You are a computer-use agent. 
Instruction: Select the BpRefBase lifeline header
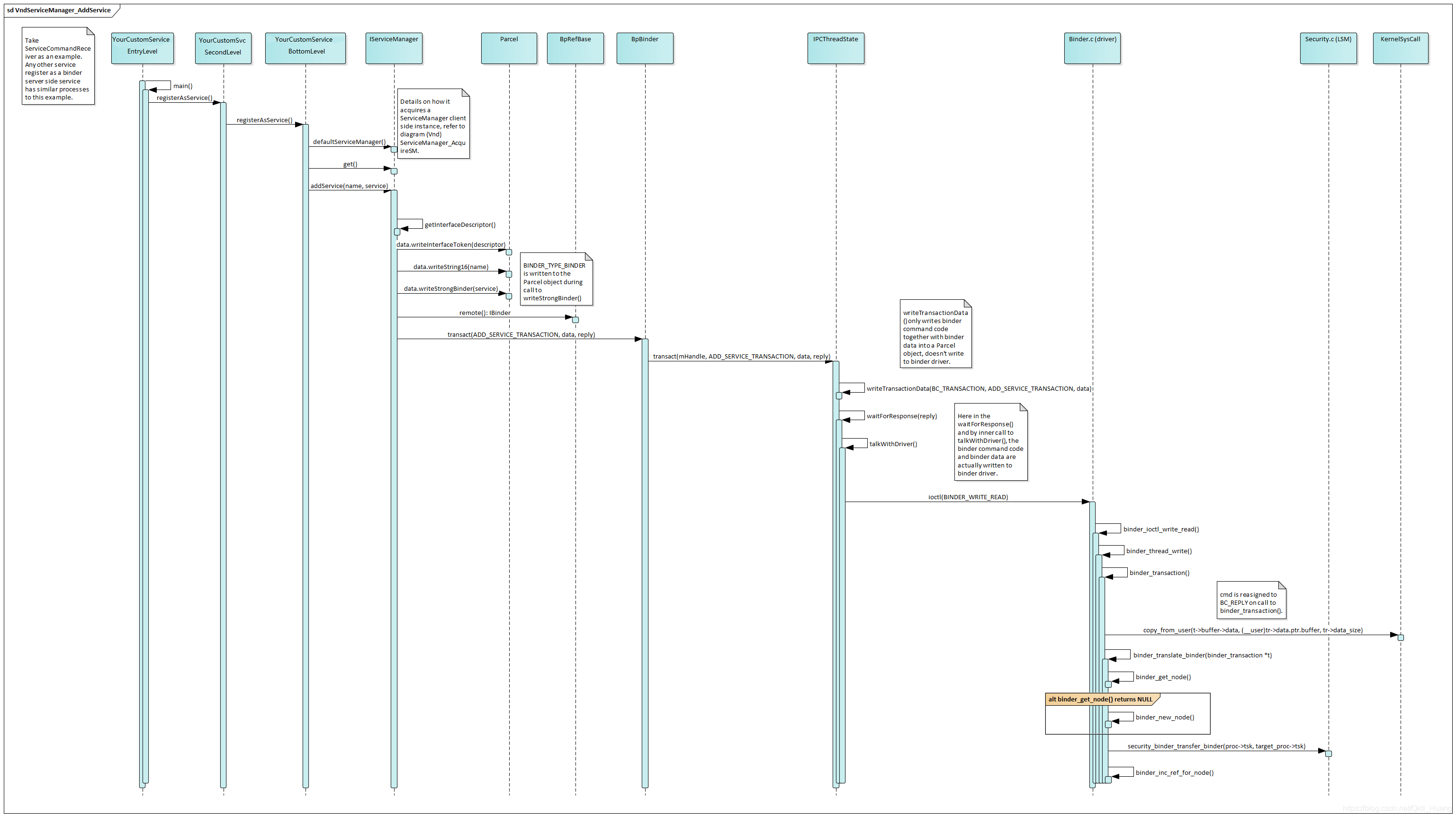575,48
